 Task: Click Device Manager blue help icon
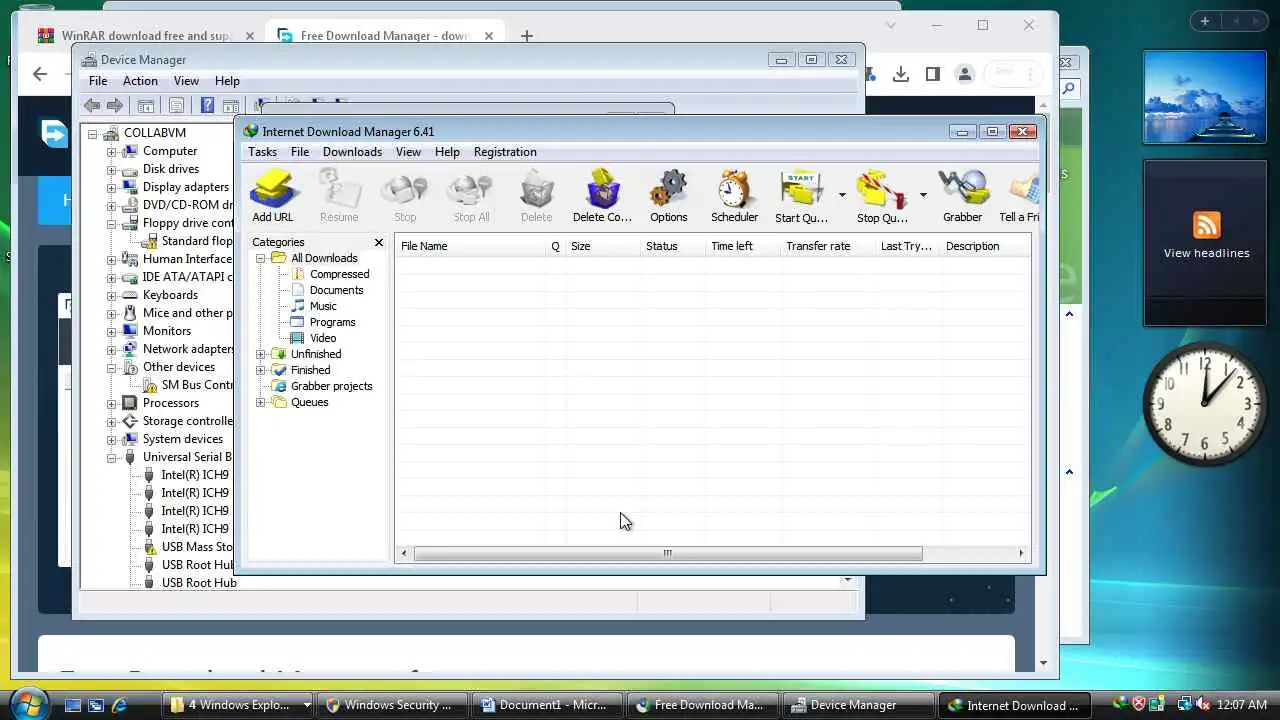pos(207,105)
